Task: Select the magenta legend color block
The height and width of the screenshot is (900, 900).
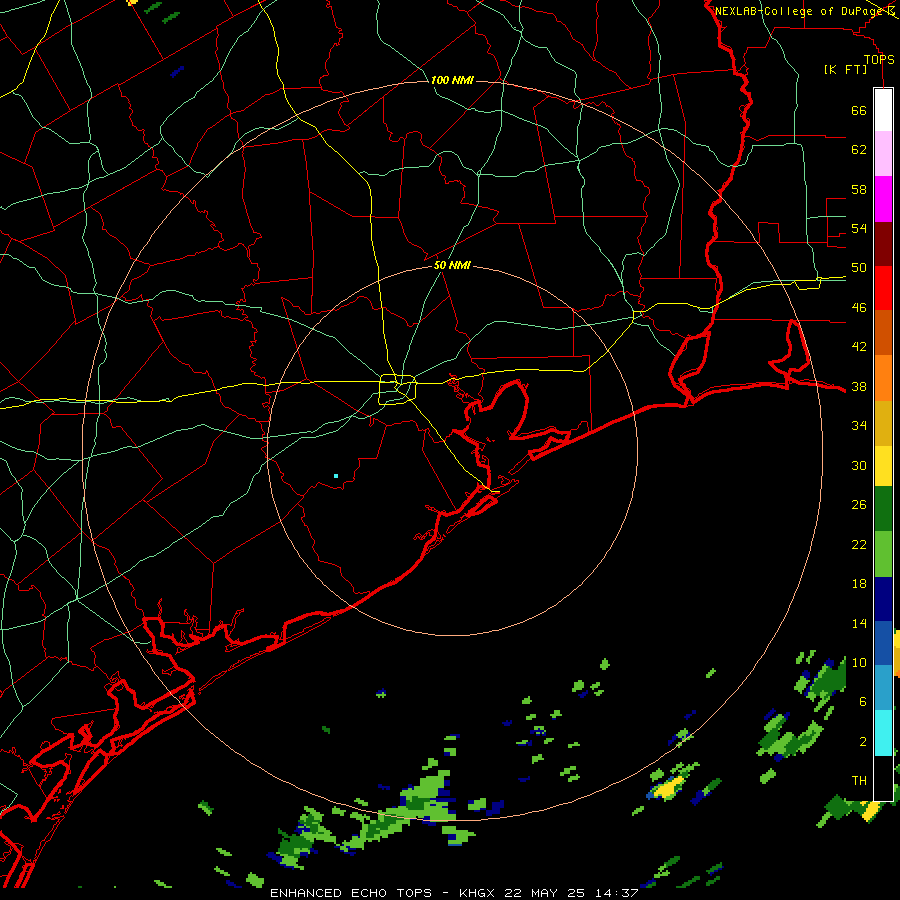Action: coord(883,199)
